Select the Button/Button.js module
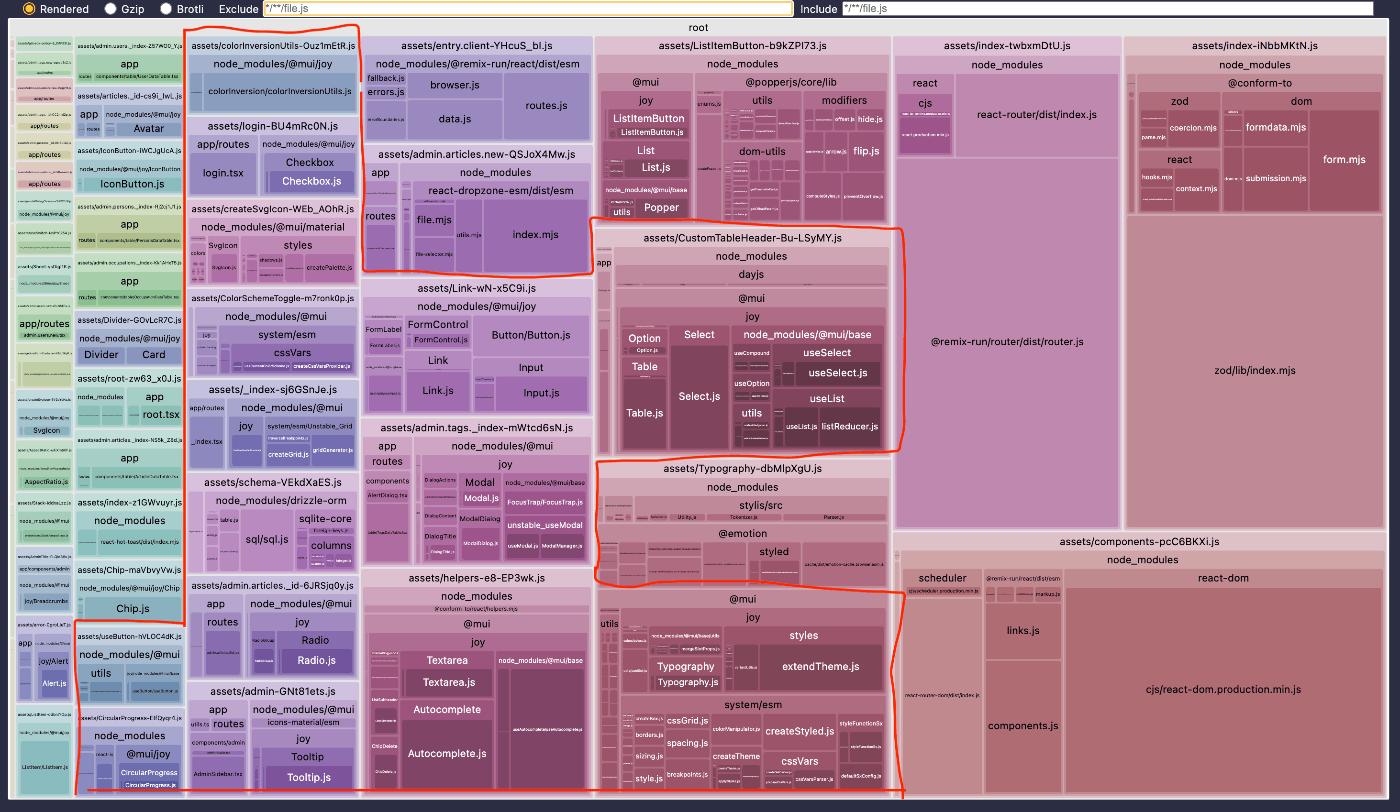 [531, 335]
